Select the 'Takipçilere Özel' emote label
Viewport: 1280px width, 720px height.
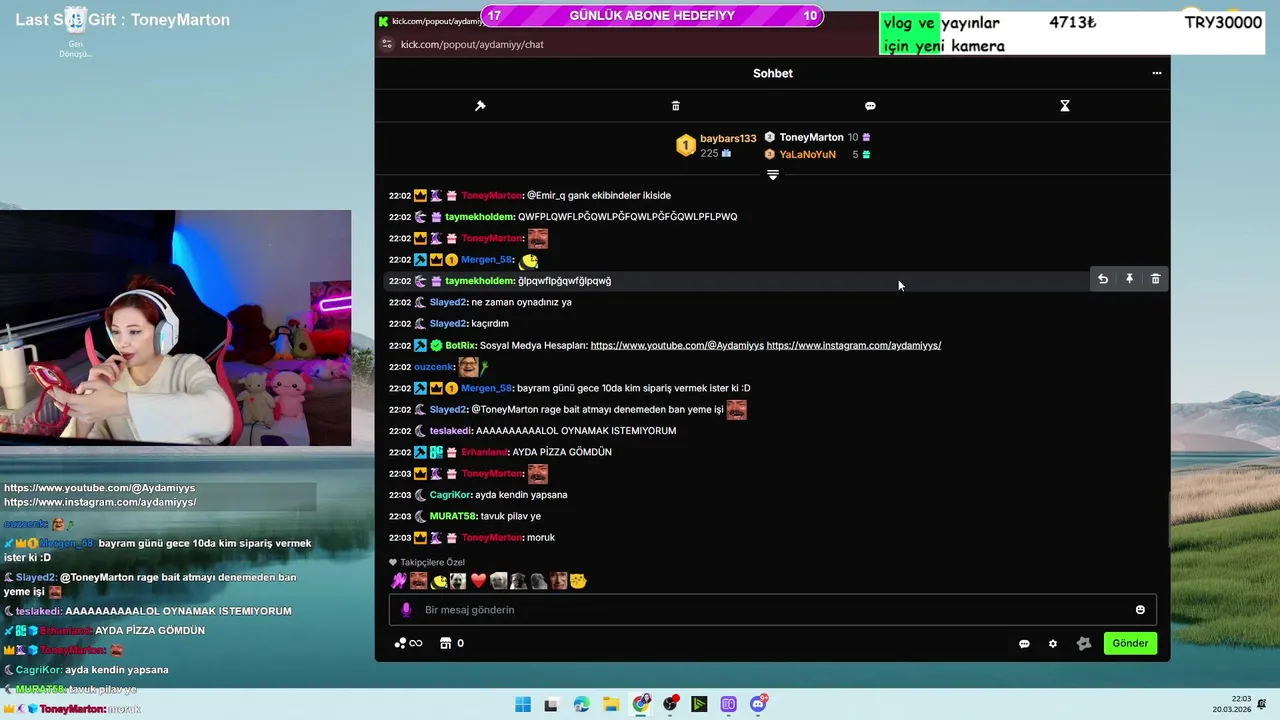pyautogui.click(x=432, y=562)
